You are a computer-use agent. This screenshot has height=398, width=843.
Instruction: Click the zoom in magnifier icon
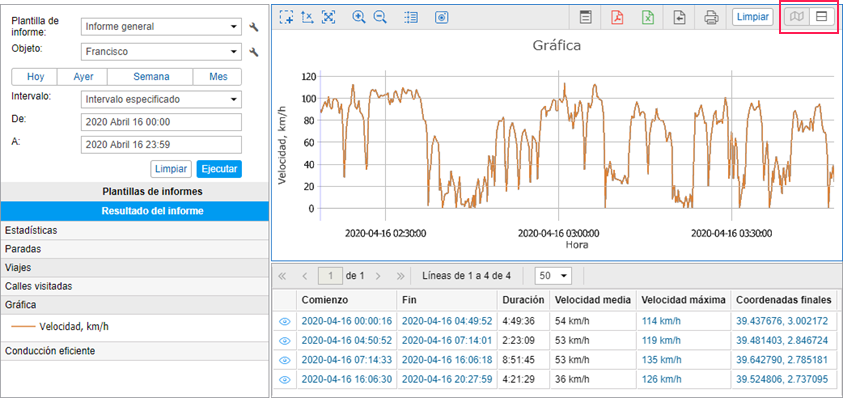point(359,17)
